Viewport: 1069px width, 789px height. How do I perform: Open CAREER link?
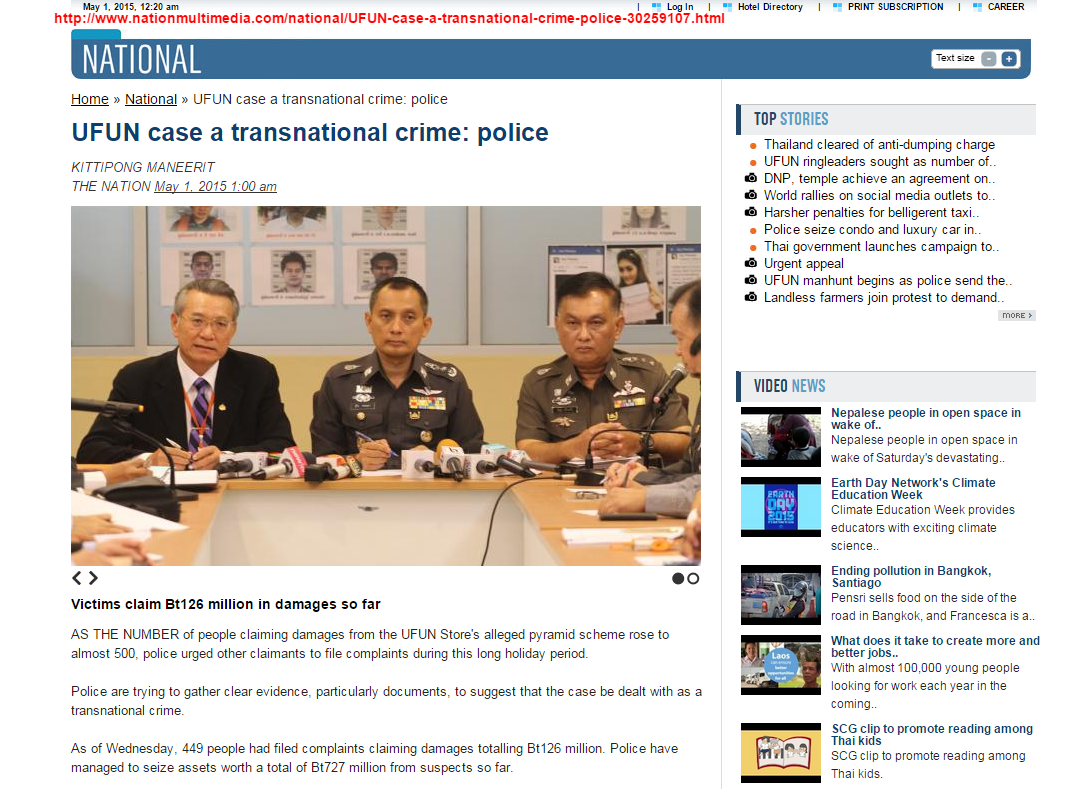tap(1006, 7)
